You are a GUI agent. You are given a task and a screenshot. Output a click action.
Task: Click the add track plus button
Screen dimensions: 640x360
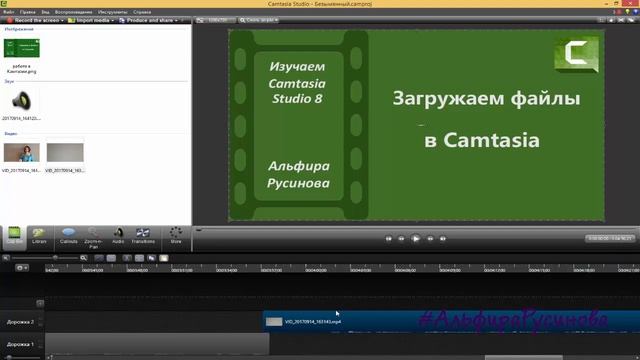pyautogui.click(x=40, y=303)
